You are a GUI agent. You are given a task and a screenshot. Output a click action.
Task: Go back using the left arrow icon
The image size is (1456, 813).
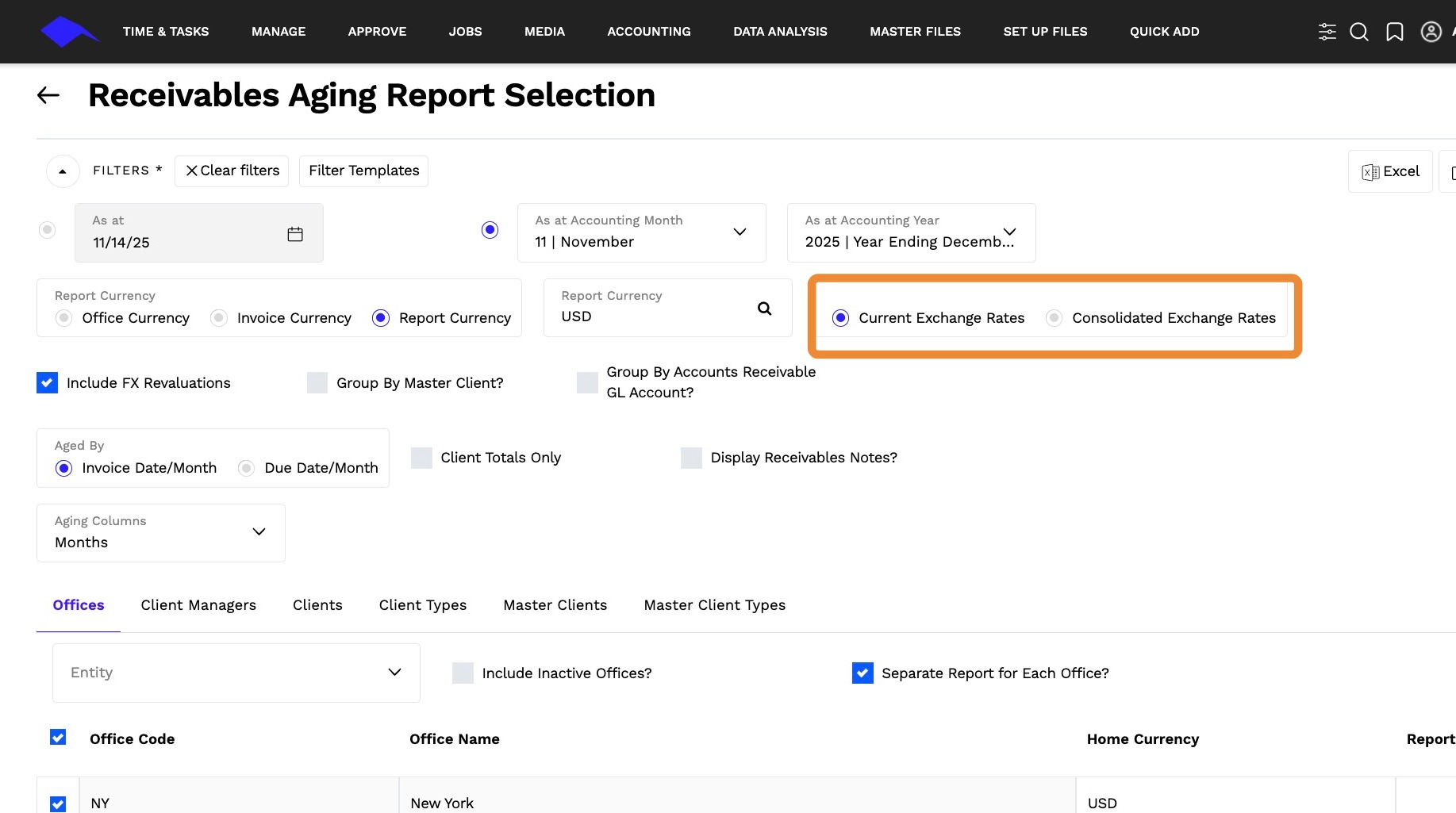(48, 96)
